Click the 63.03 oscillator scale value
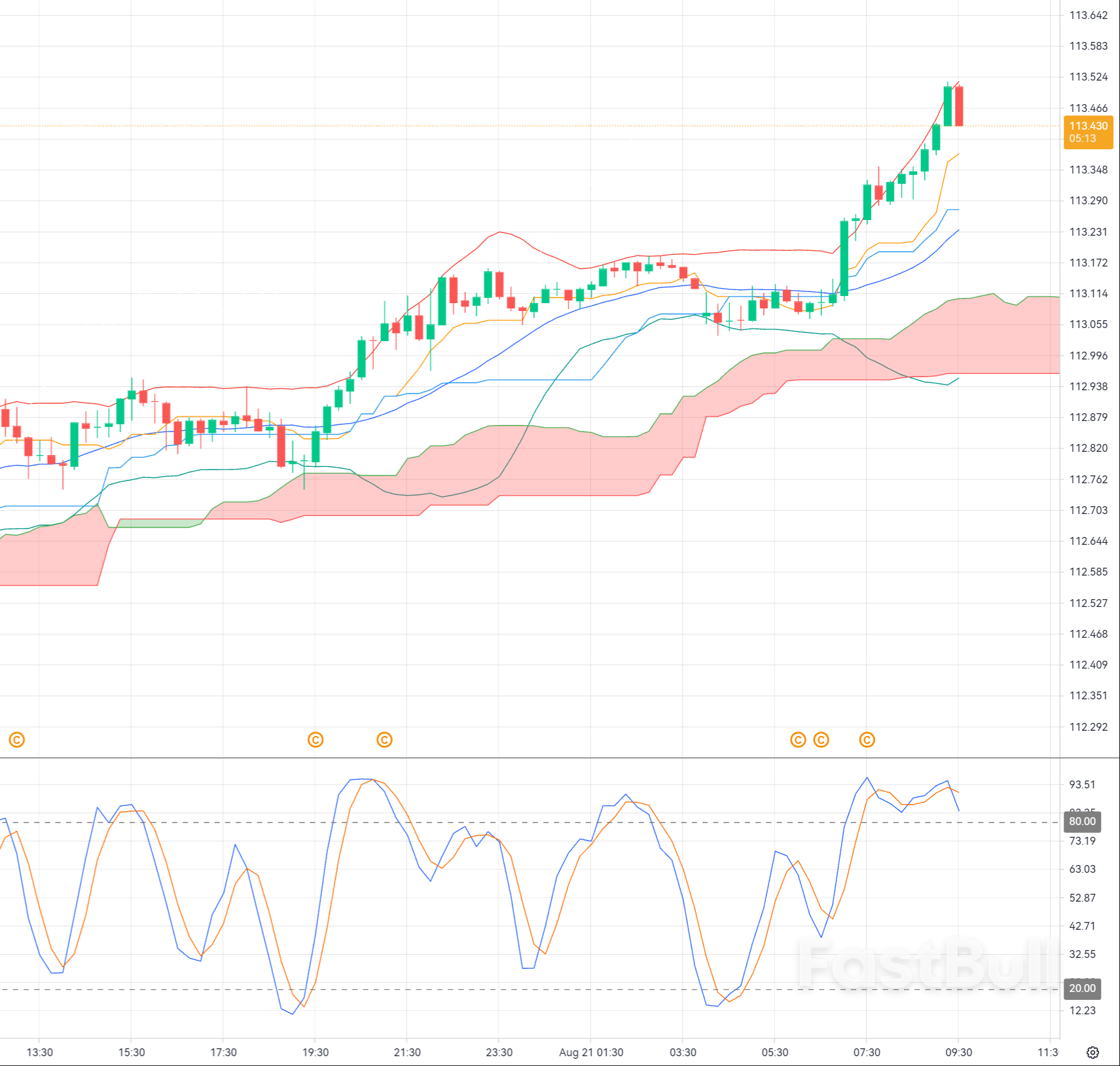This screenshot has height=1066, width=1120. [1082, 869]
